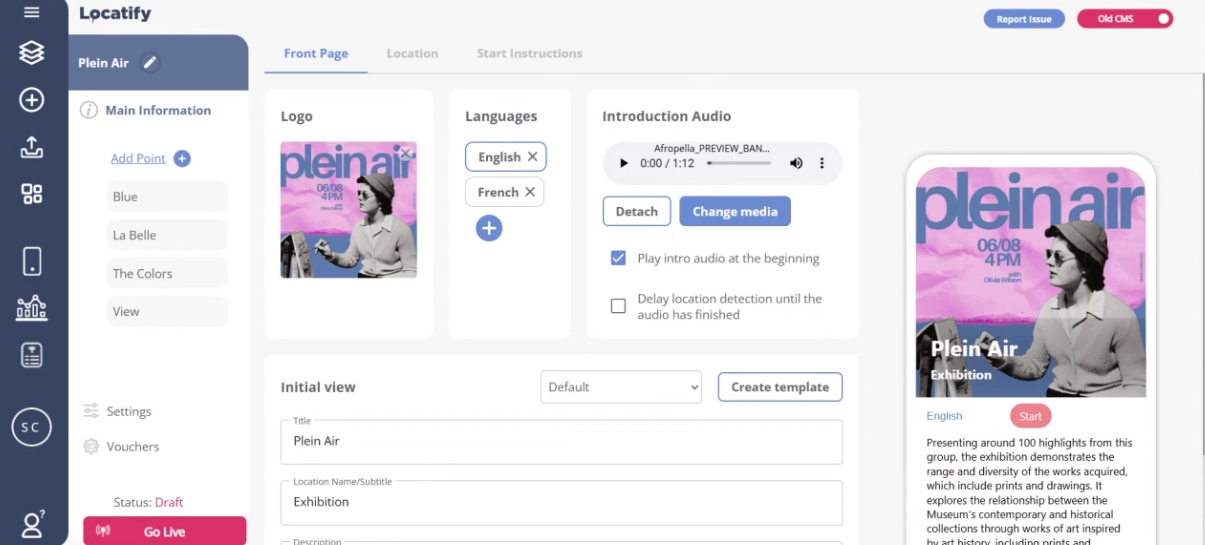1205x545 pixels.
Task: Switch to the Location tab
Action: 412,53
